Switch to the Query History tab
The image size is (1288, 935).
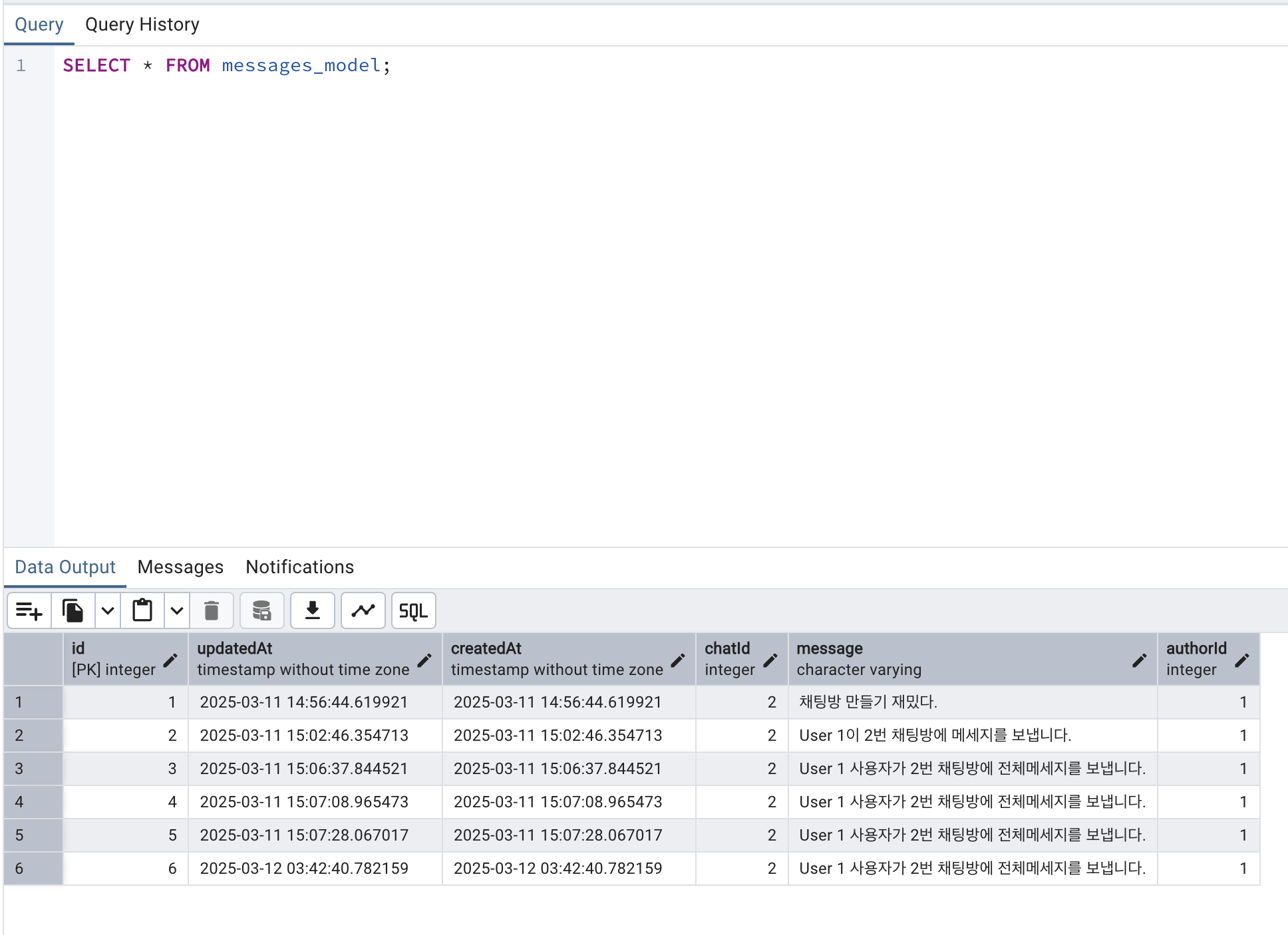click(142, 25)
